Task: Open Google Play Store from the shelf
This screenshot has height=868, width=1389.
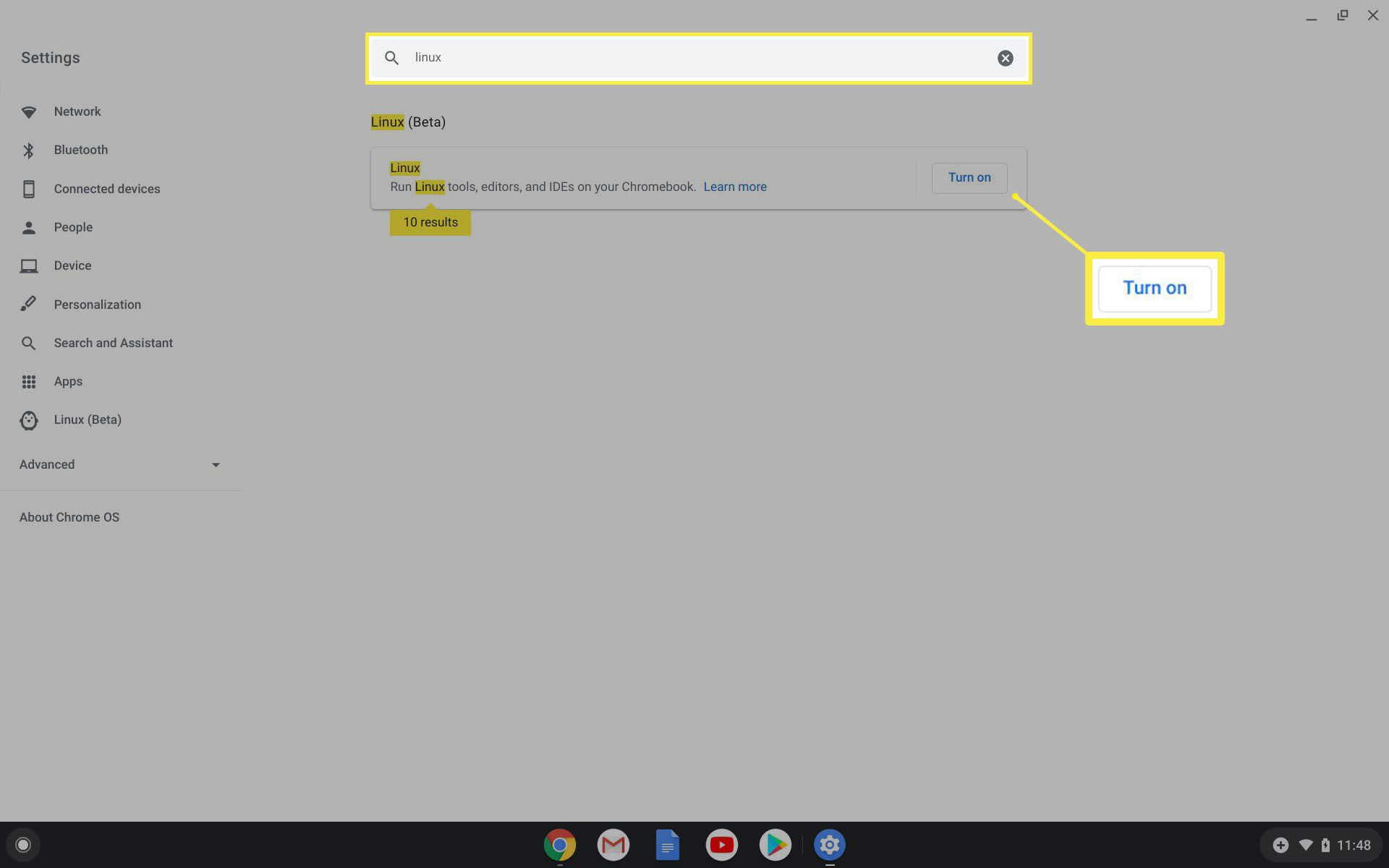Action: point(776,845)
